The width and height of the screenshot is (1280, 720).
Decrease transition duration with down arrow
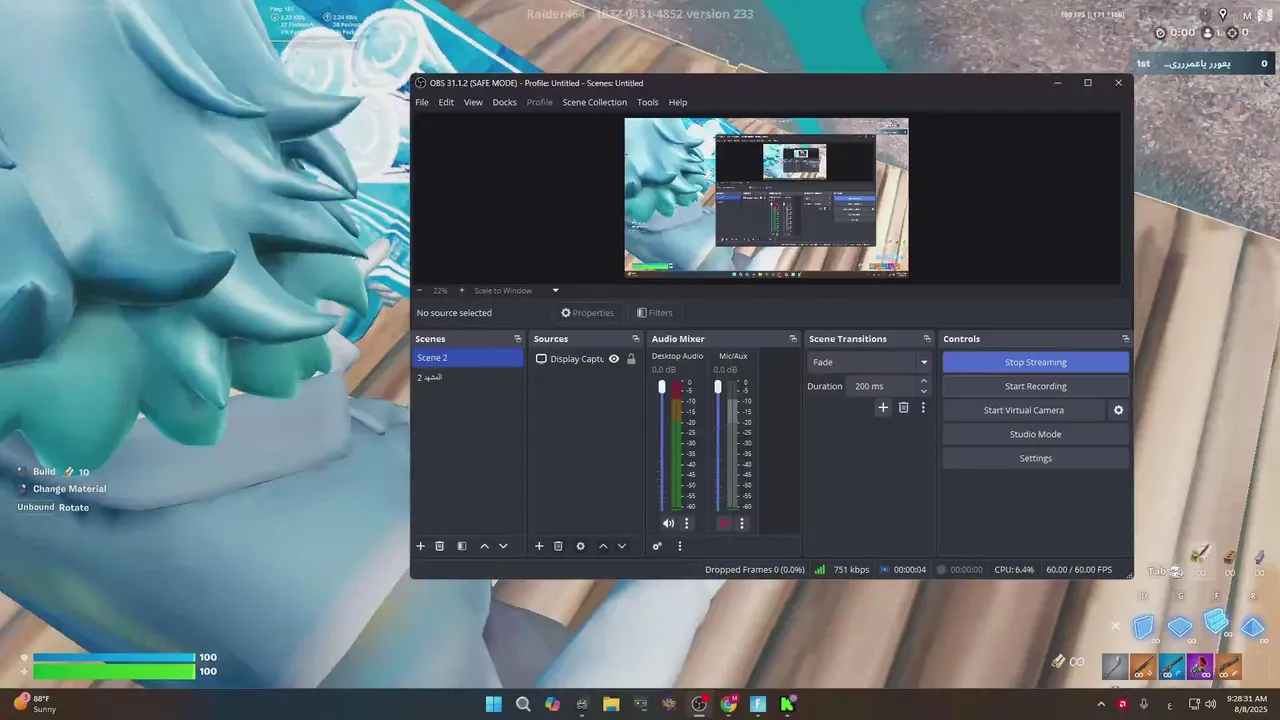point(923,391)
